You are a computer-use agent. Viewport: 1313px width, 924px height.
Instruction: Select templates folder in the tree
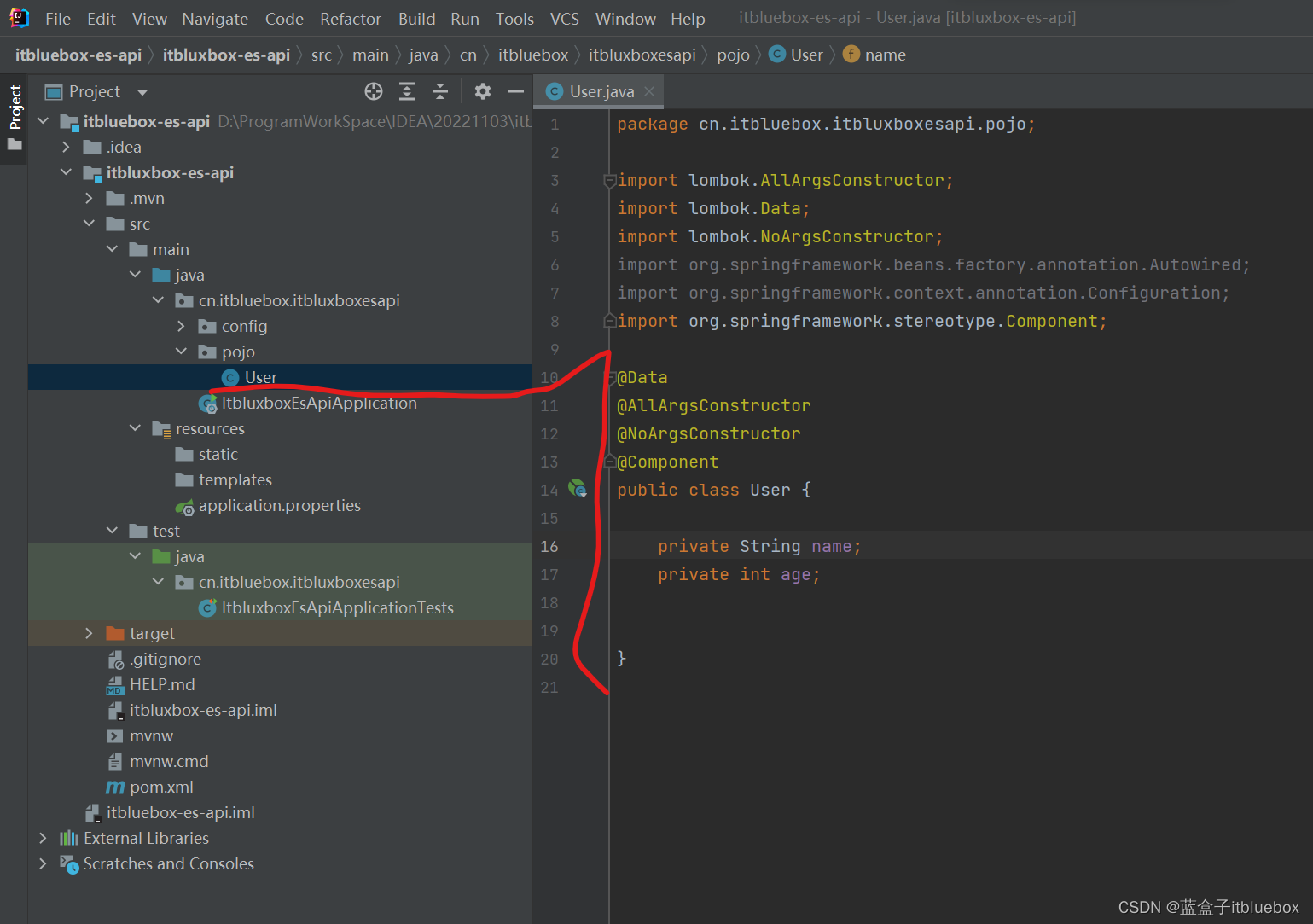[x=235, y=479]
